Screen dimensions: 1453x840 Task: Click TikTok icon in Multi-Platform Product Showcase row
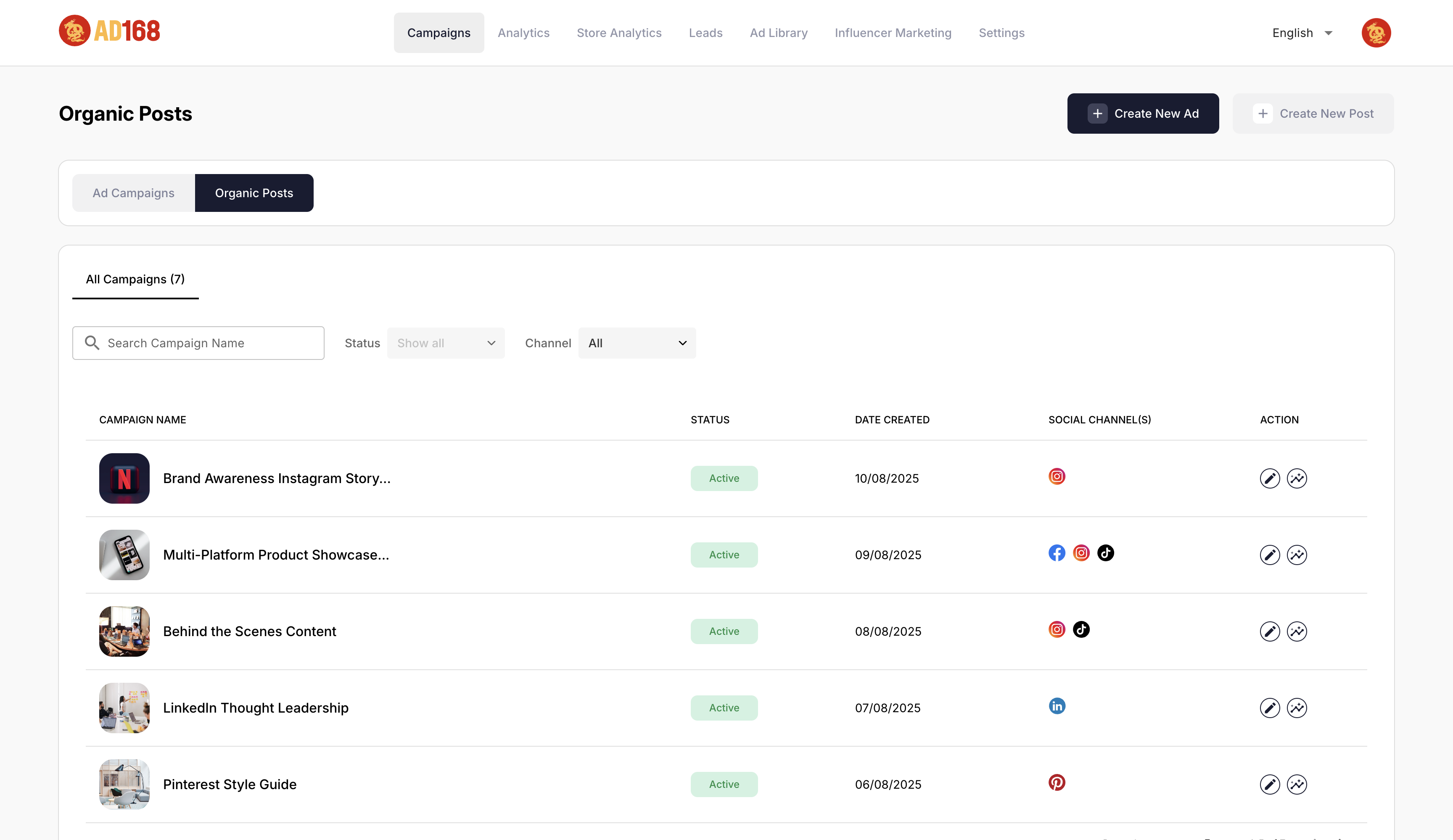(1105, 553)
